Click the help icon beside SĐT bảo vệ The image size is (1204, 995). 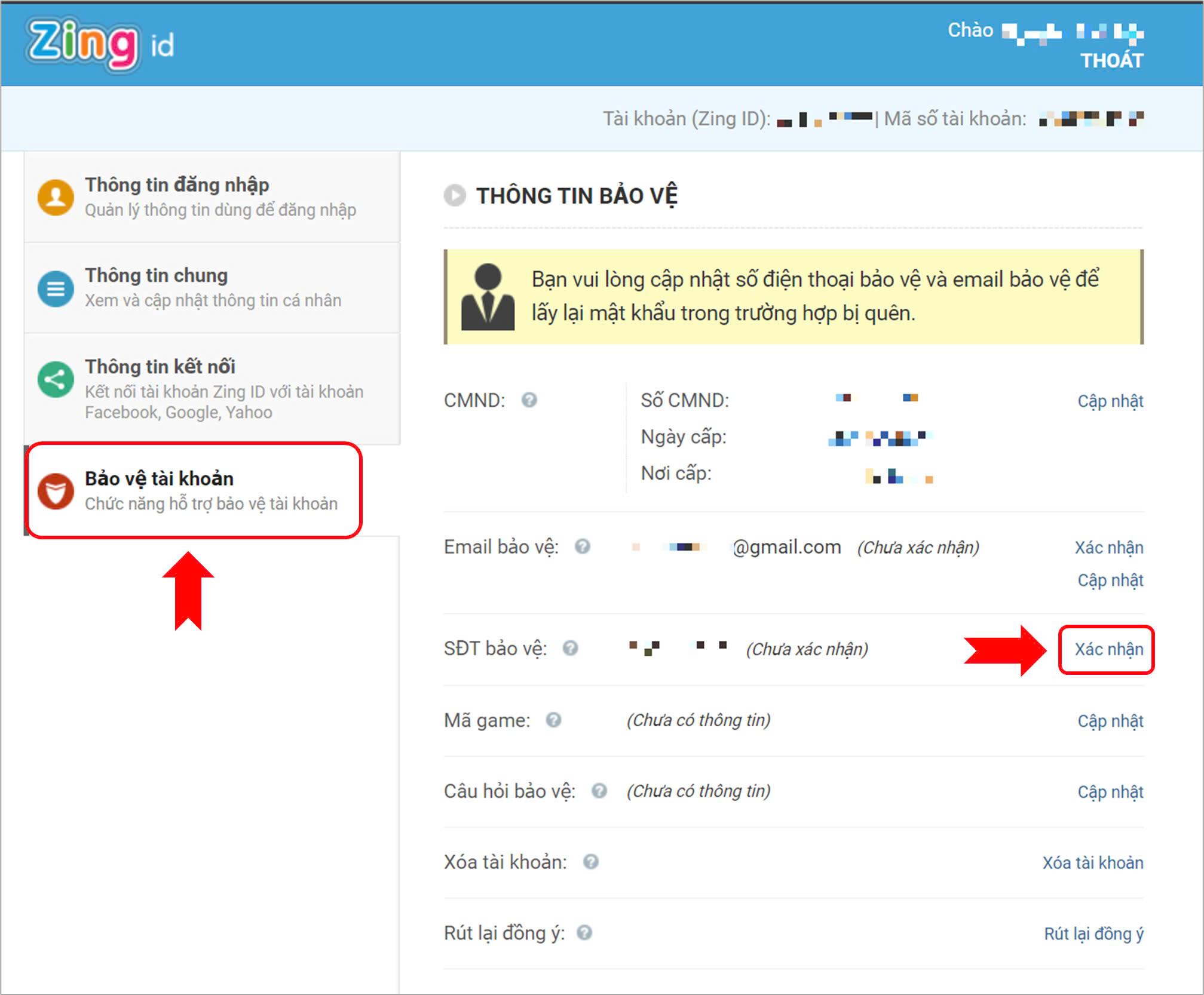point(571,648)
